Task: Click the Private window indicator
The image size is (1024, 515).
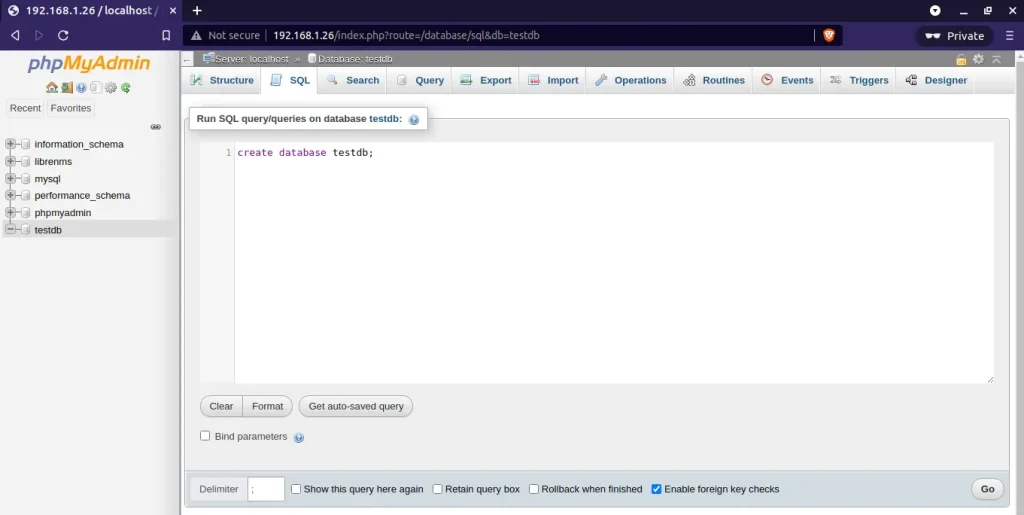Action: 954,36
